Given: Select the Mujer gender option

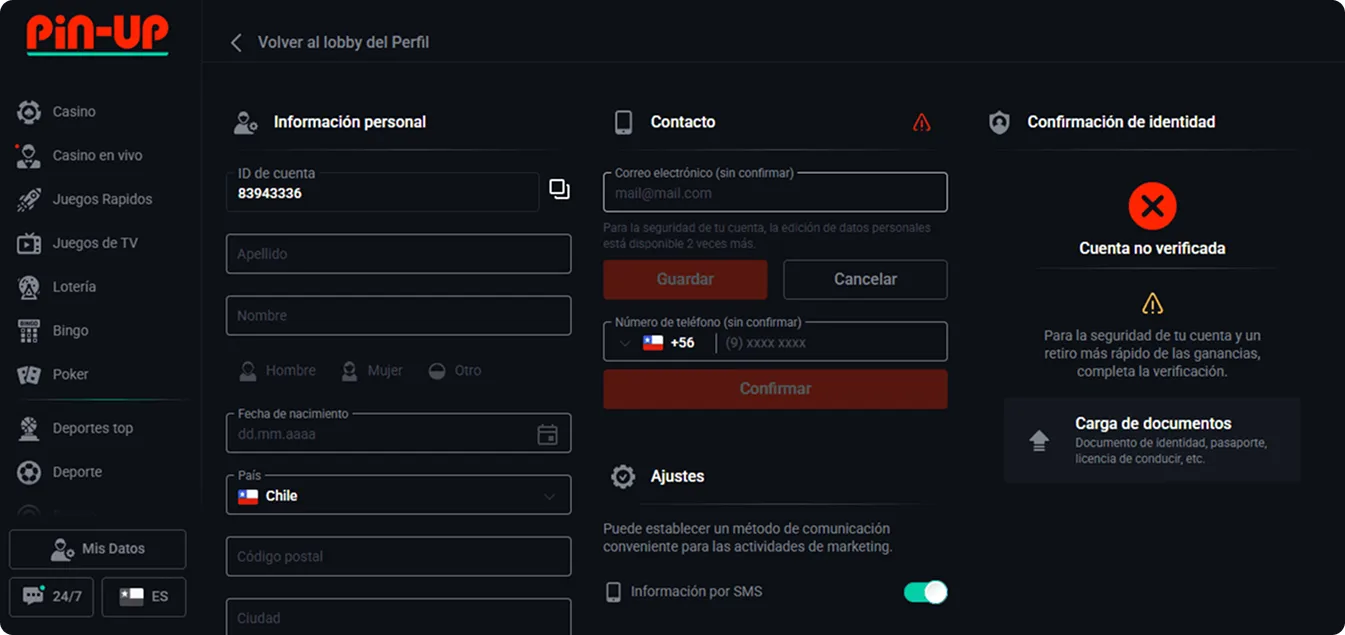Looking at the screenshot, I should (371, 370).
